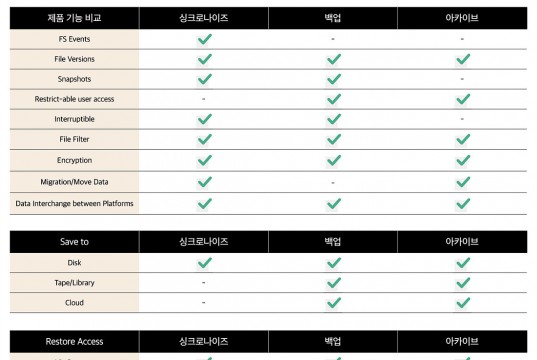537x360 pixels.
Task: Click the Disk checkmark under 싱크로나이즈
Action: coord(204,263)
